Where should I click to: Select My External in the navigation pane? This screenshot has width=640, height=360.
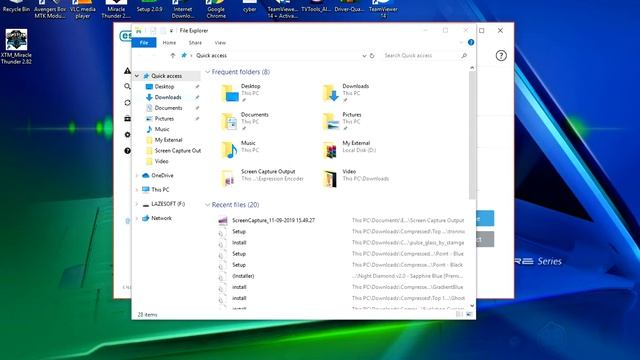(168, 140)
